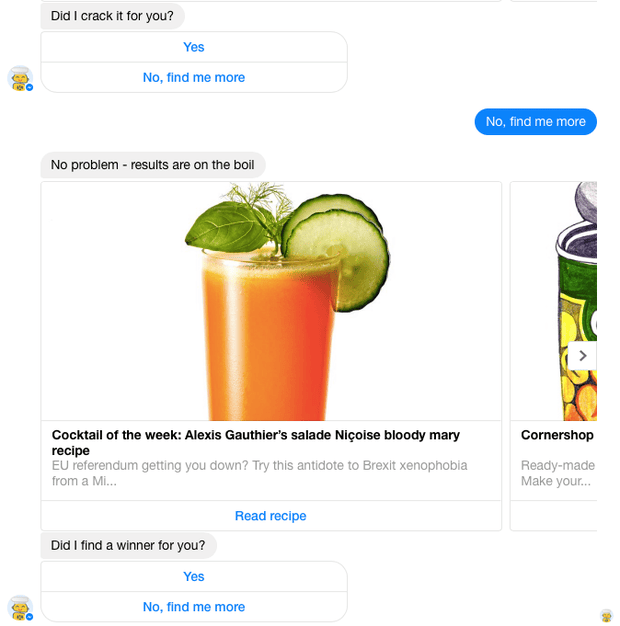Click the 'Did I crack it for you?' message bubble
The image size is (620, 626).
pos(112,16)
